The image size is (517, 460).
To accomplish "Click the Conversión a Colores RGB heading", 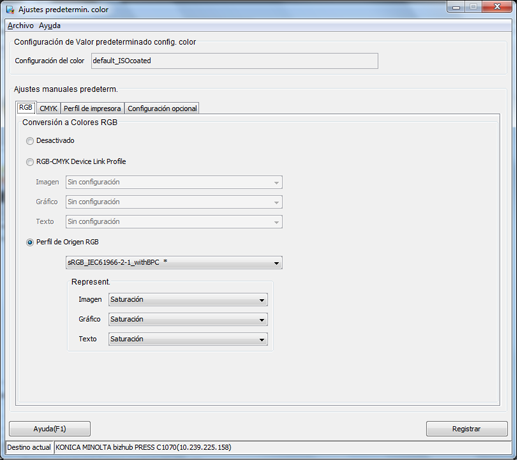I will (x=70, y=122).
